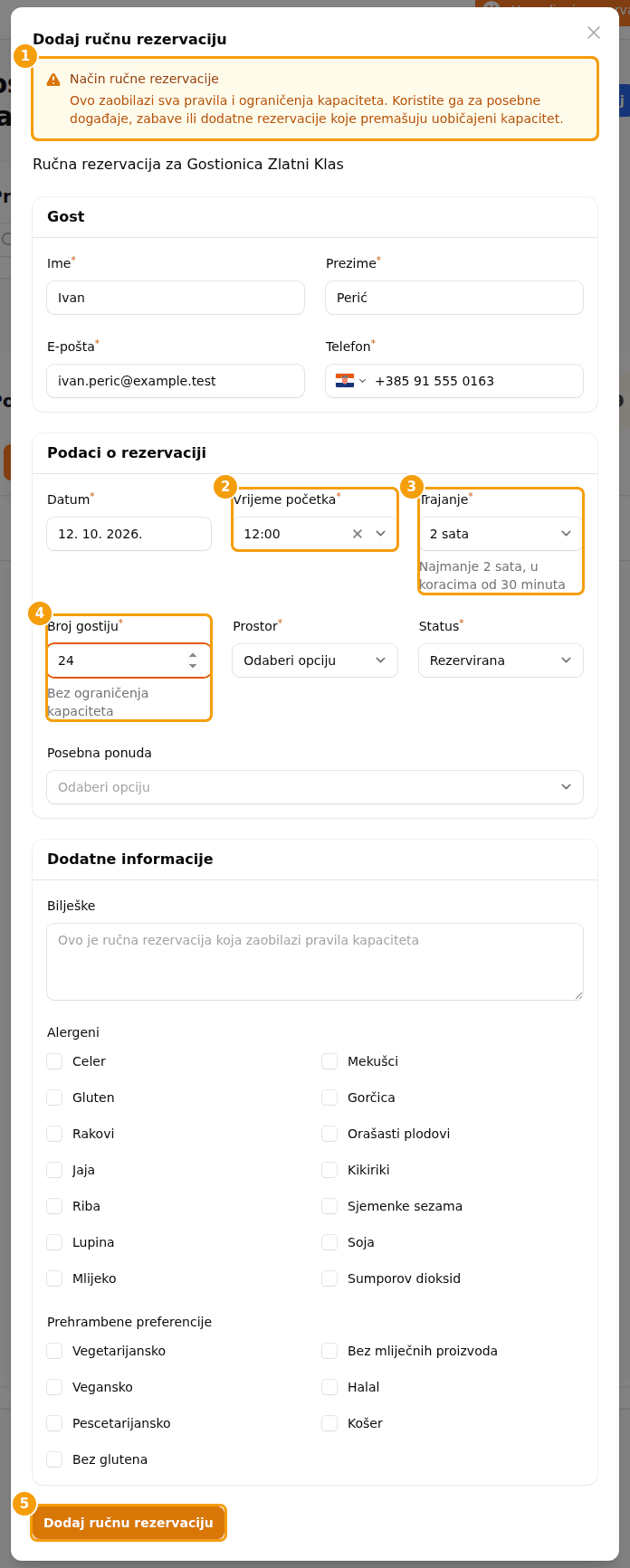Open the Vrijeme početka chevron dropdown

click(x=381, y=534)
